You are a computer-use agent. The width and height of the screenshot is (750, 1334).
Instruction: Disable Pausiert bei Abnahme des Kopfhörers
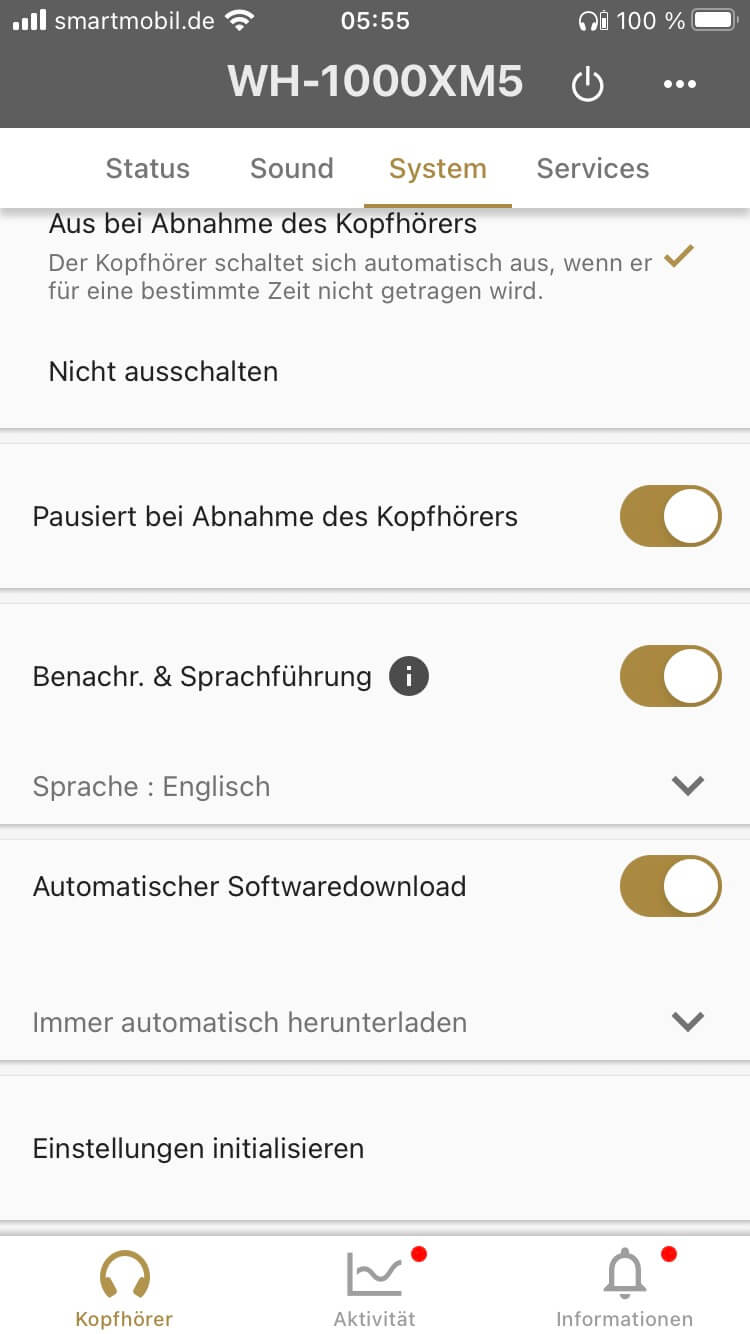click(x=670, y=516)
